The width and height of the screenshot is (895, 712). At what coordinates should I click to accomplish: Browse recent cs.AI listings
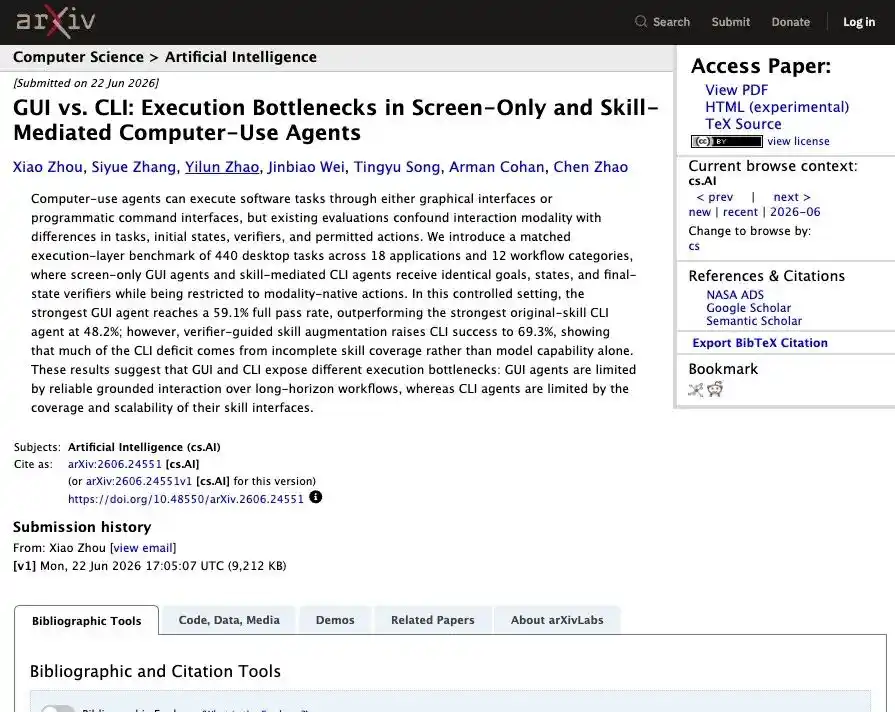point(740,212)
